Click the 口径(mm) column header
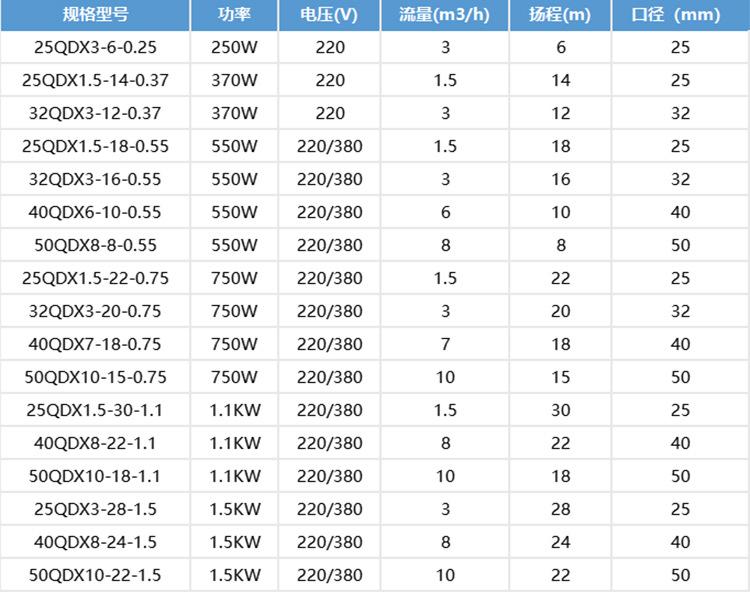This screenshot has height=601, width=750. [680, 16]
